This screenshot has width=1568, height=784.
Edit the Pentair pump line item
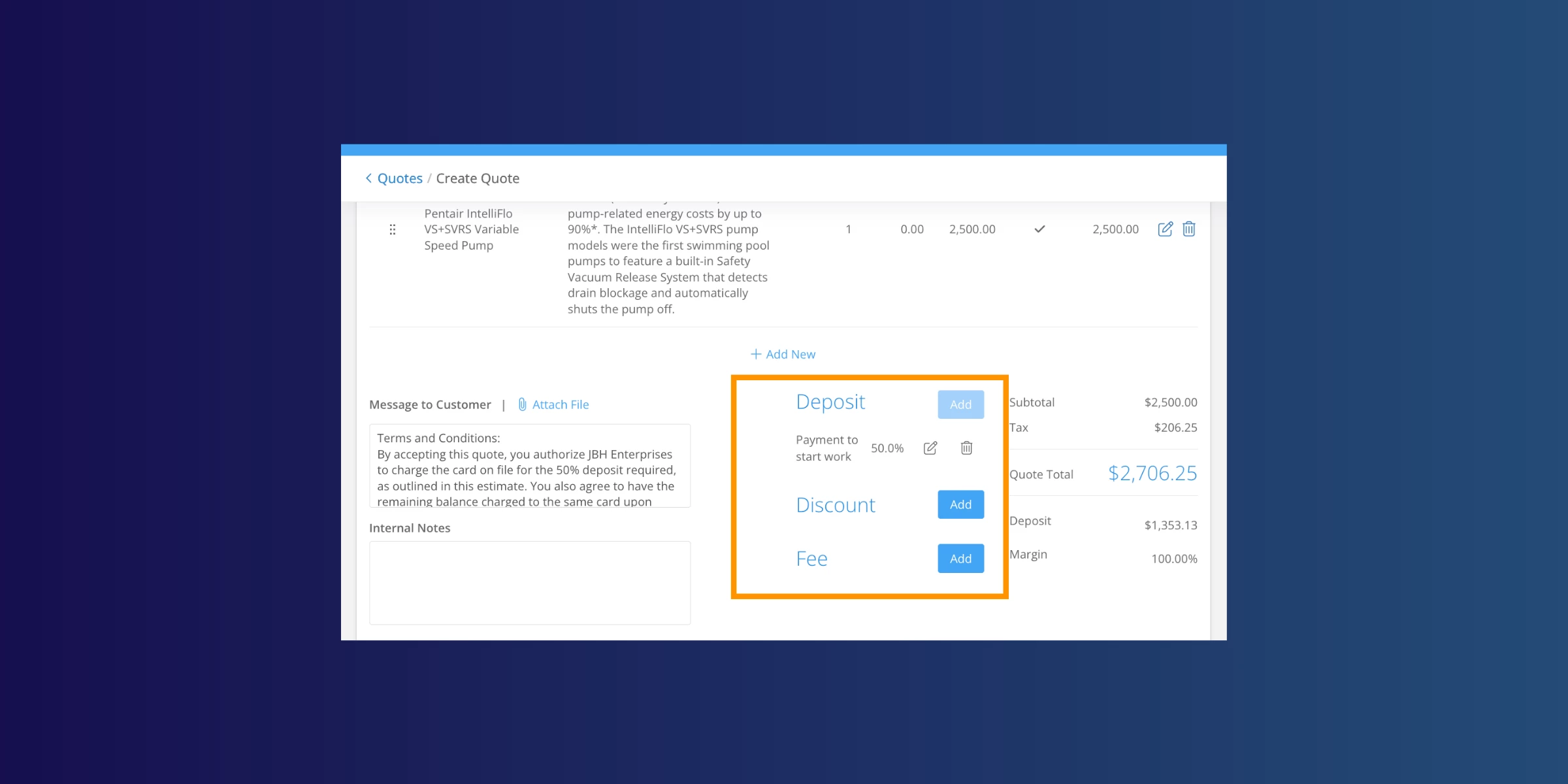click(x=1165, y=229)
